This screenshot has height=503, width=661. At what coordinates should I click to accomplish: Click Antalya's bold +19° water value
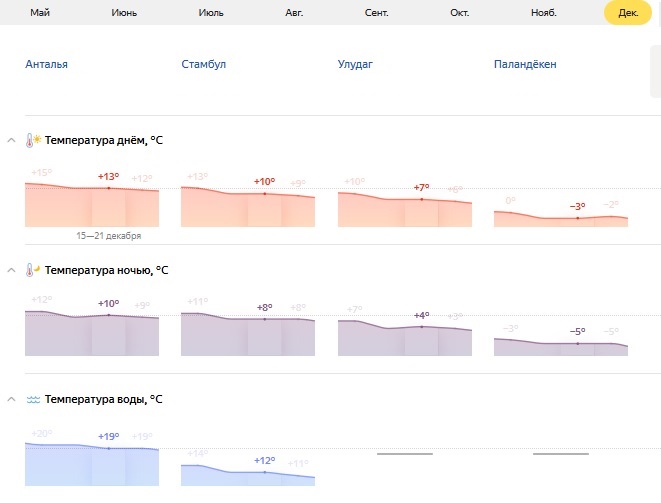pos(108,436)
